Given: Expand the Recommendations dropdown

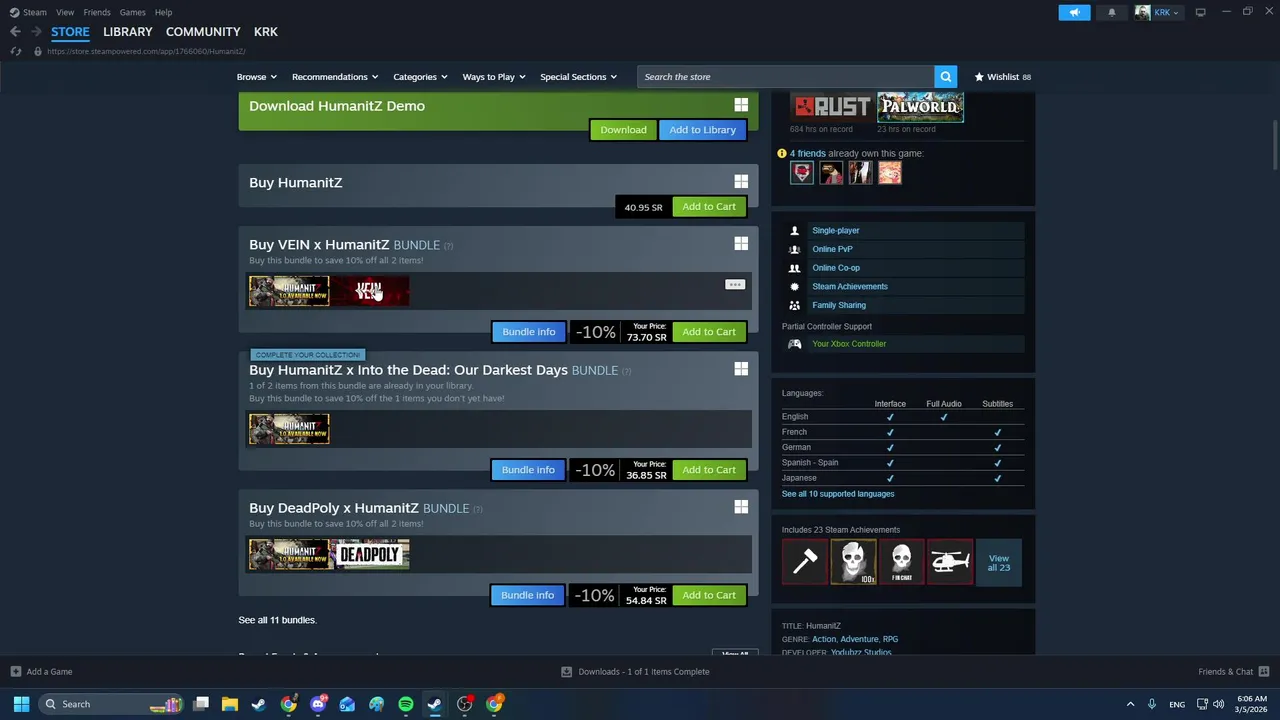Looking at the screenshot, I should [335, 77].
